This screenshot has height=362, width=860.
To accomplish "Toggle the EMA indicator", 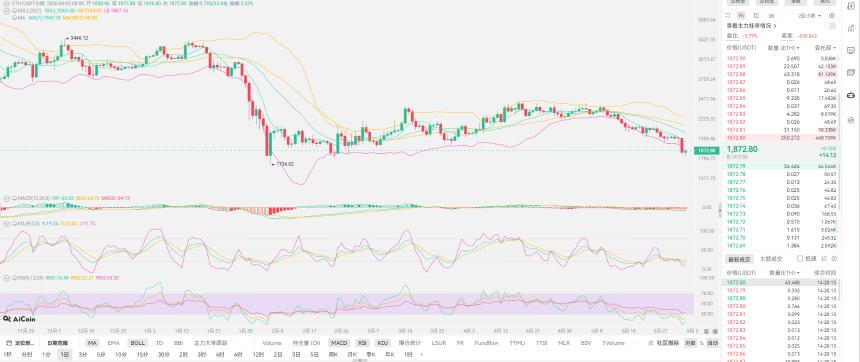I will click(x=114, y=343).
